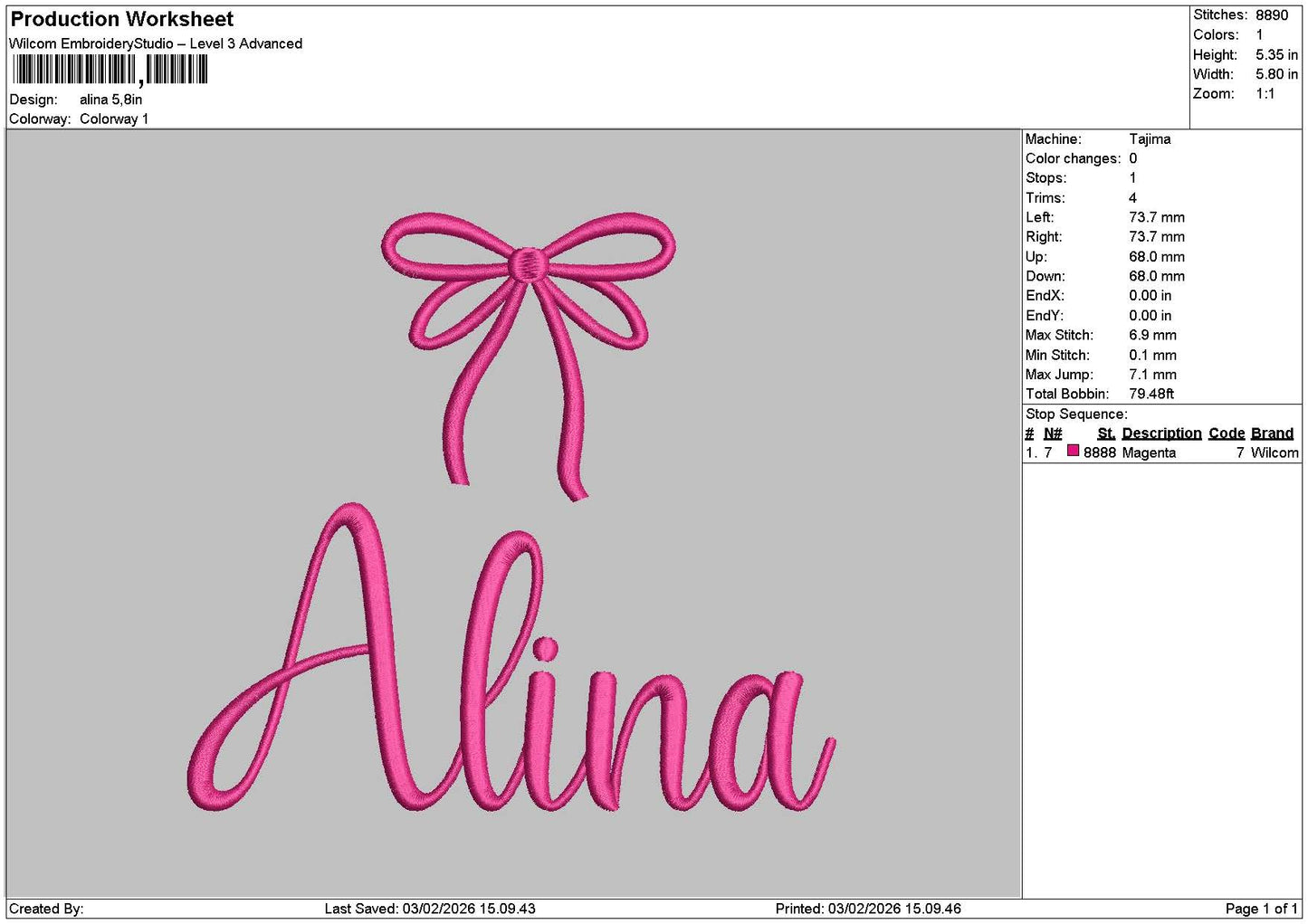Click the Right value 73.7 mm

[1157, 237]
